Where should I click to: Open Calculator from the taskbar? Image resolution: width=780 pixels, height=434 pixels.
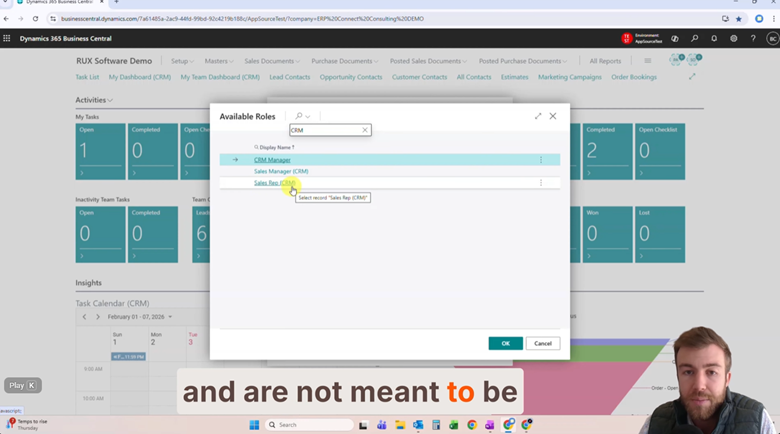point(436,425)
